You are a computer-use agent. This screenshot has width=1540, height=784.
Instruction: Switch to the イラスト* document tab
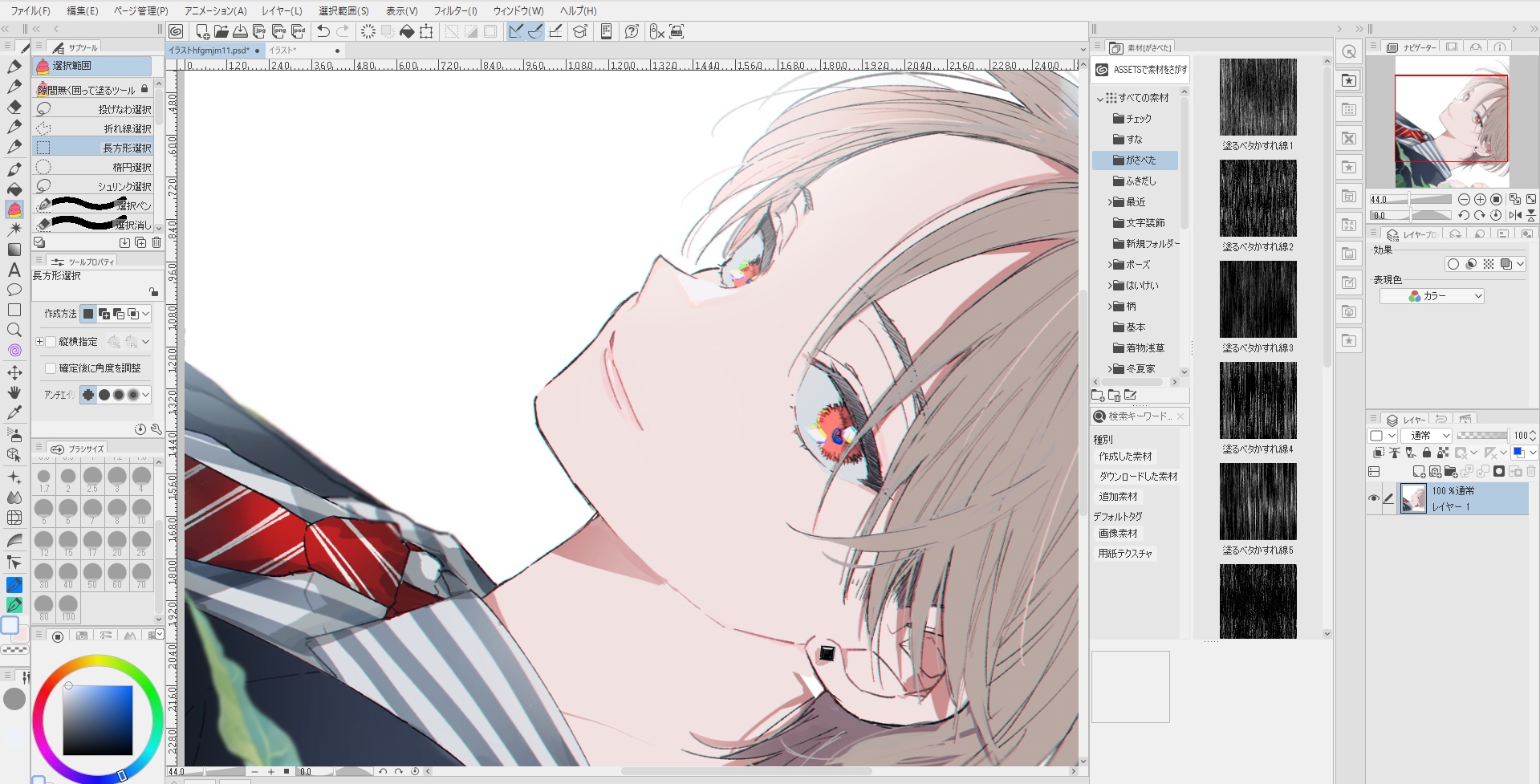[283, 51]
